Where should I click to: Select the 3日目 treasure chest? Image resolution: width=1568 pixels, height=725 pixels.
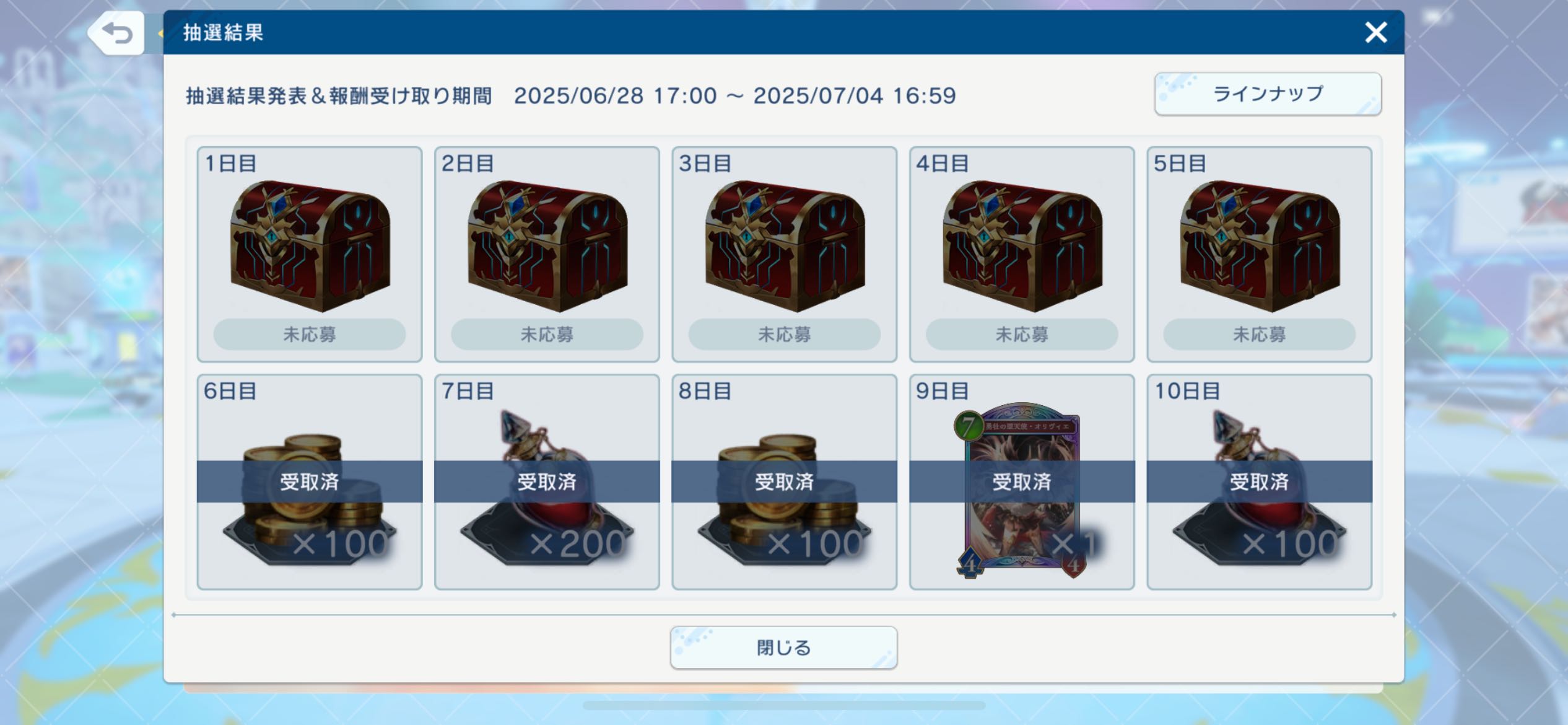coord(785,246)
